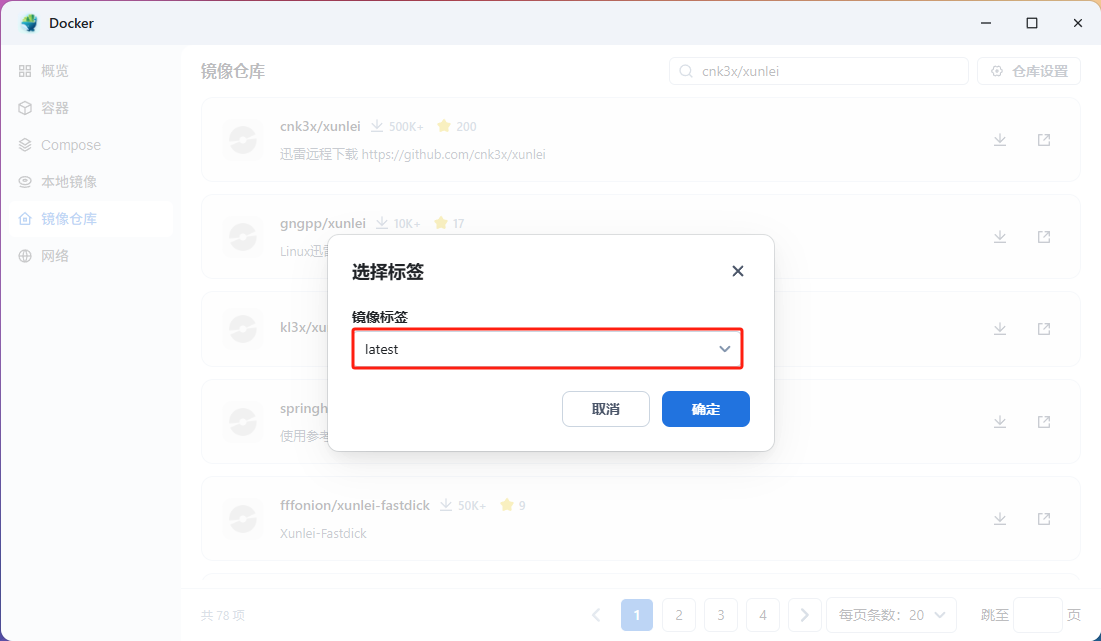This screenshot has height=641, width=1101.
Task: Click gngpp/xunlei 10K+ download count icon
Action: pos(382,223)
